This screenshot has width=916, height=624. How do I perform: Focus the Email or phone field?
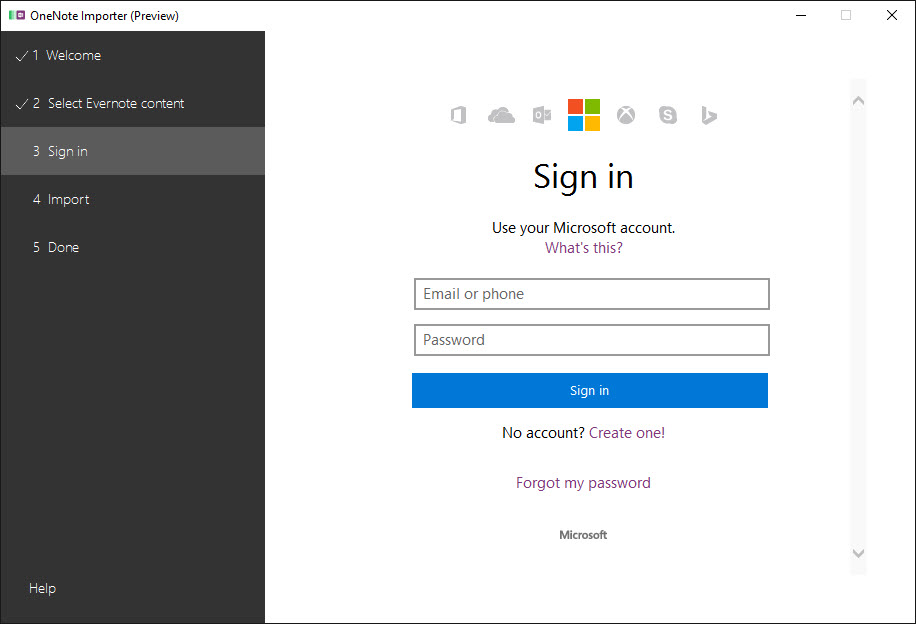pyautogui.click(x=591, y=294)
